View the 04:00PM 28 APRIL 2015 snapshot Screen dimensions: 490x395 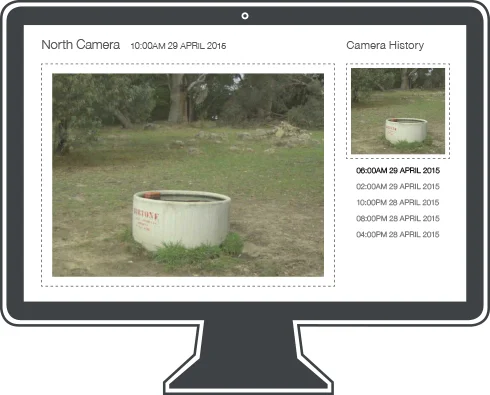[x=398, y=235]
